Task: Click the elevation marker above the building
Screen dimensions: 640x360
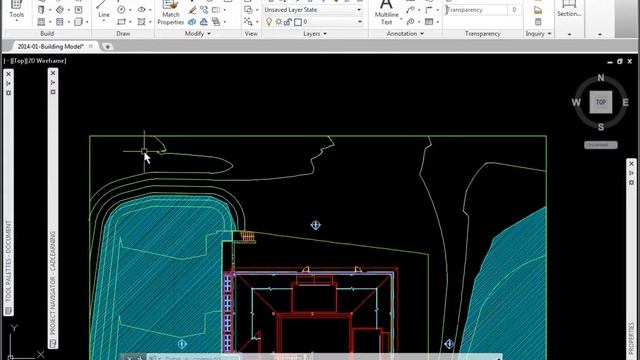Action: point(316,225)
